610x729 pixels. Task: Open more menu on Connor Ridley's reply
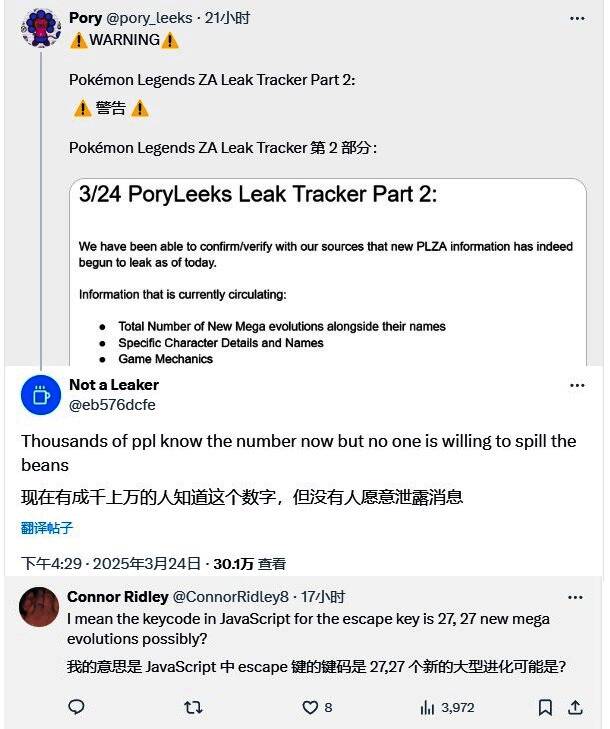(x=575, y=597)
